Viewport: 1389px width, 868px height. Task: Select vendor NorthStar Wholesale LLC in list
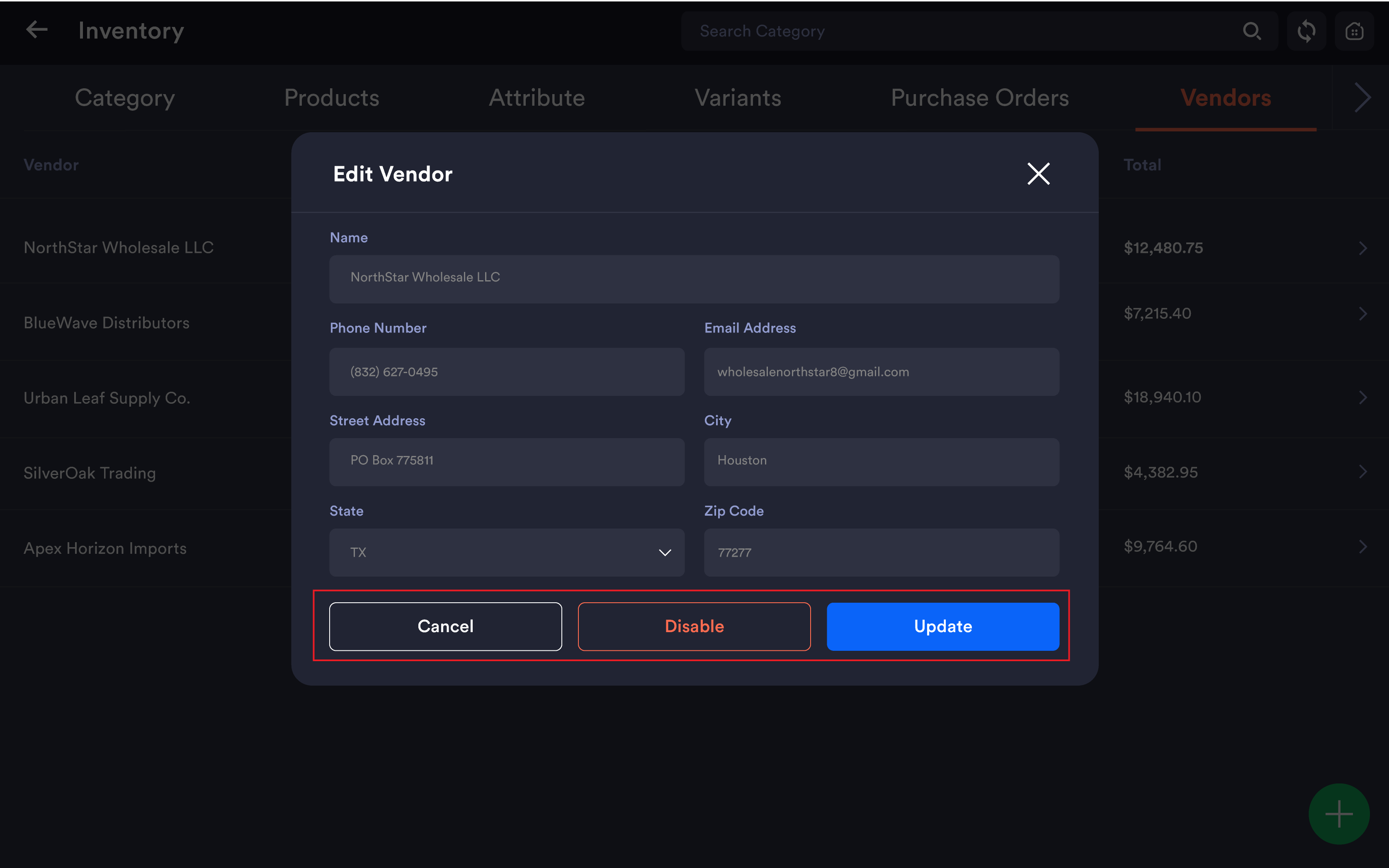click(118, 247)
